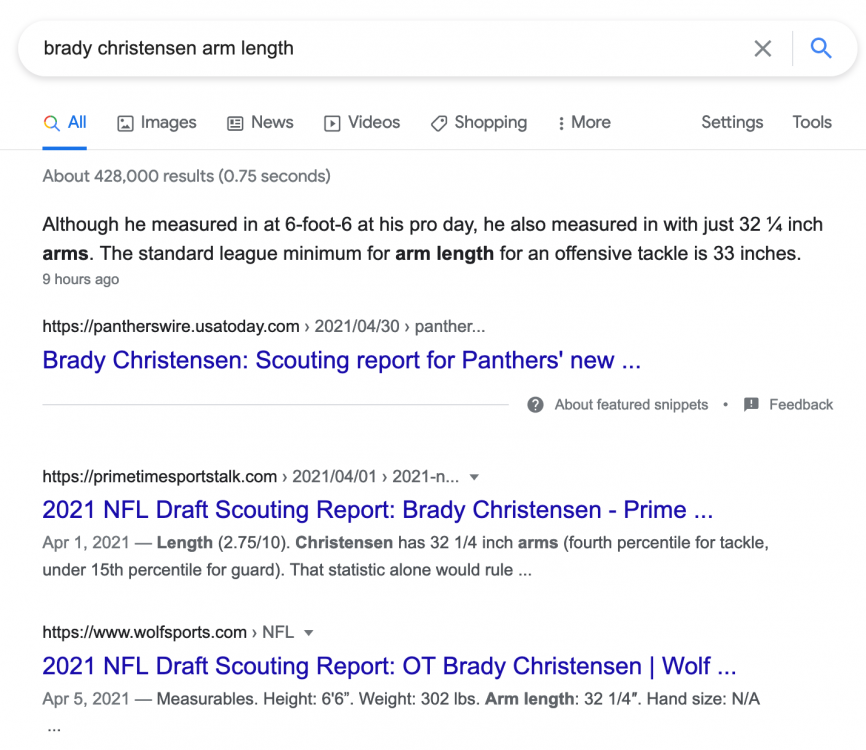
Task: Open the search Tools menu
Action: pyautogui.click(x=812, y=122)
